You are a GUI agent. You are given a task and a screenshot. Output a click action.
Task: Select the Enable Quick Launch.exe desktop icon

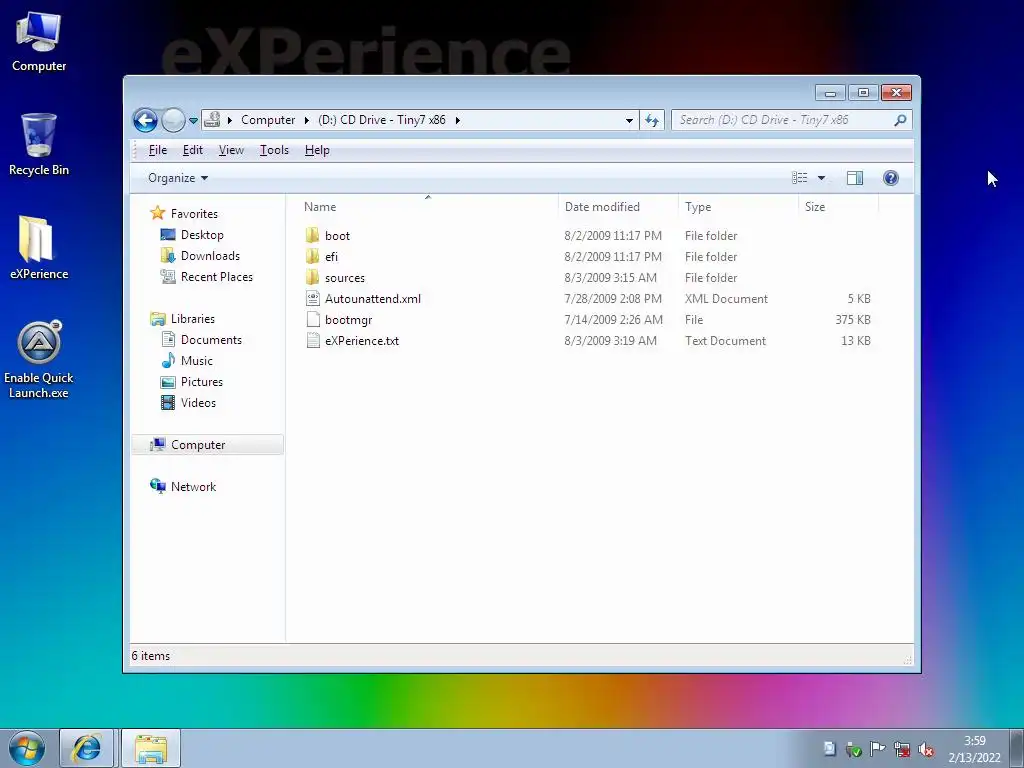click(x=39, y=359)
